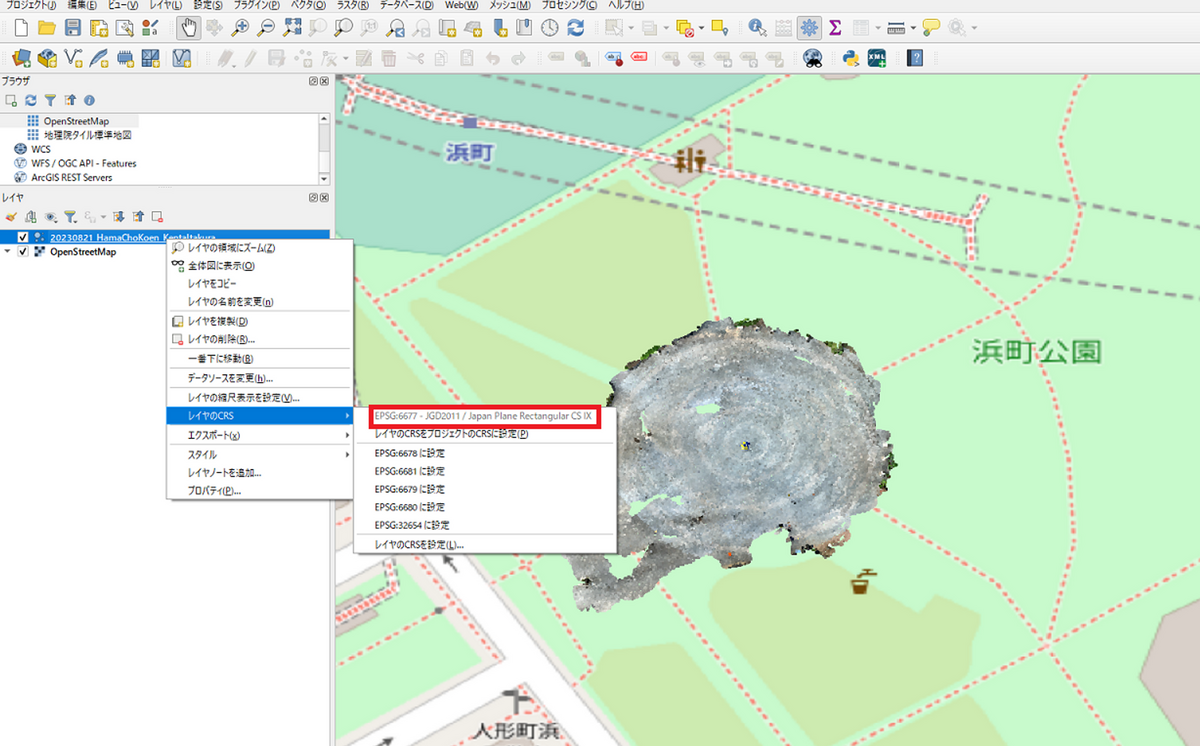Click the Zoom In magnifier tool
Image resolution: width=1200 pixels, height=746 pixels.
[x=240, y=28]
